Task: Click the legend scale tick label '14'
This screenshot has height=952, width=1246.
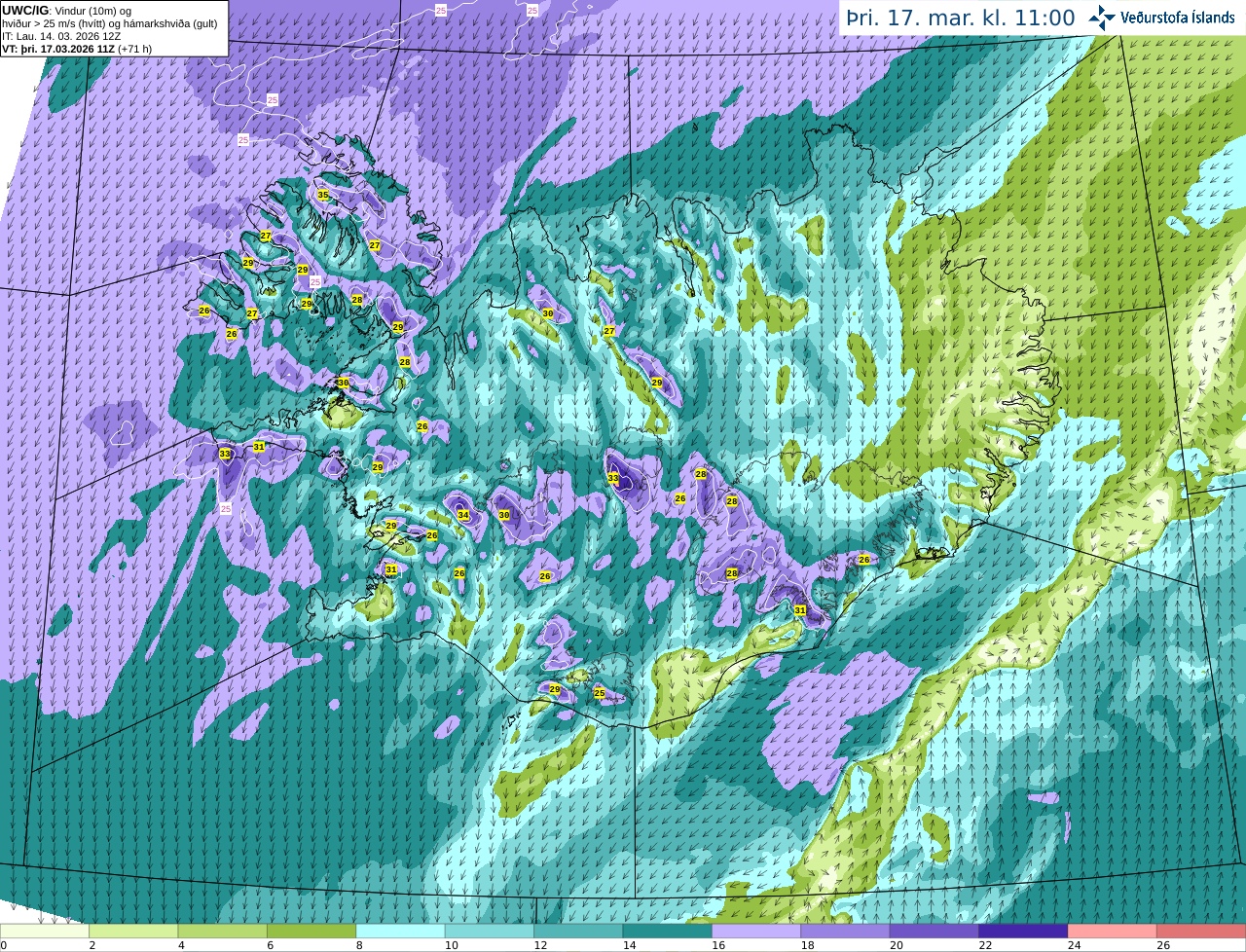Action: coord(629,945)
